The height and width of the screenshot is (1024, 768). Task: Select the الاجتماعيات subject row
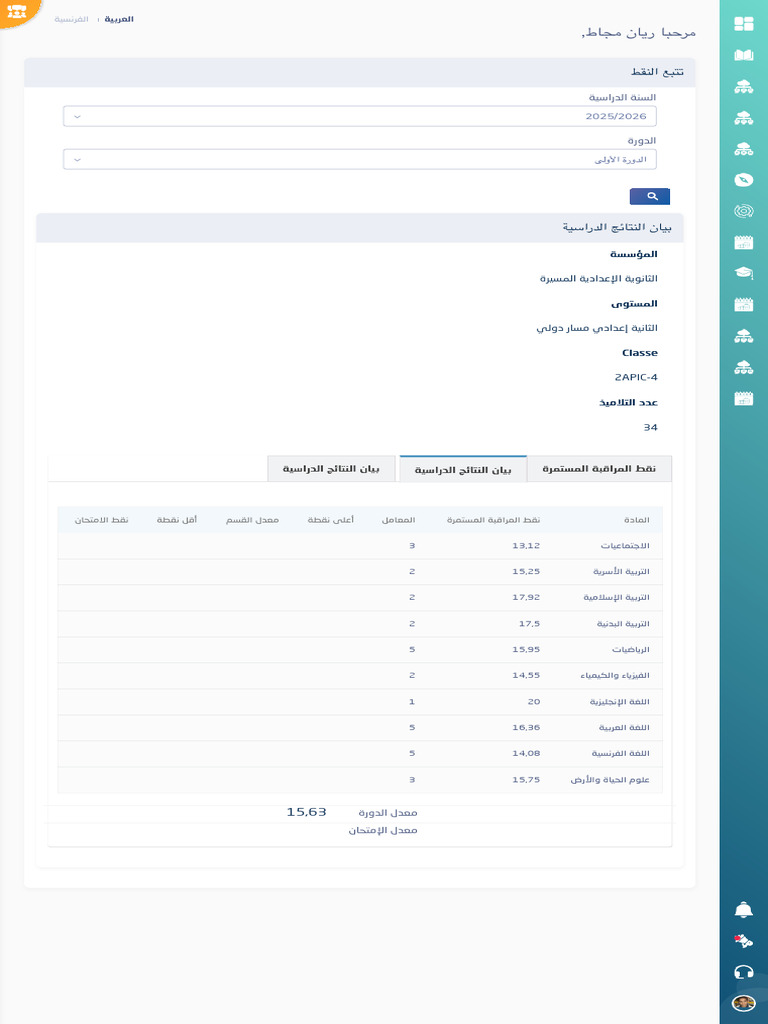(x=360, y=546)
